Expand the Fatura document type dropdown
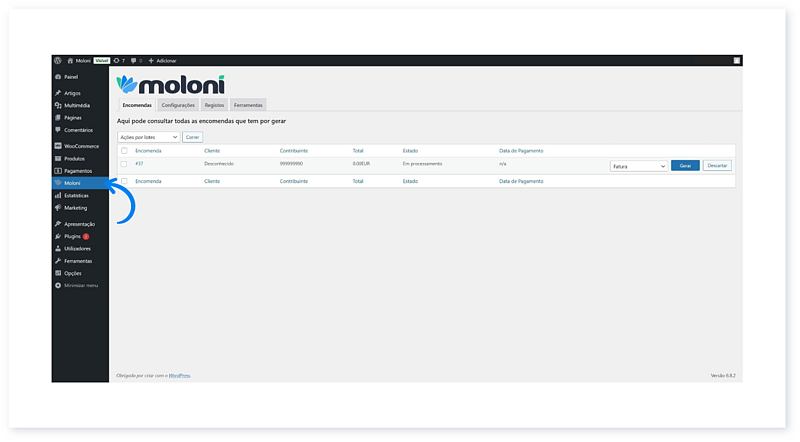800x442 pixels. (638, 166)
